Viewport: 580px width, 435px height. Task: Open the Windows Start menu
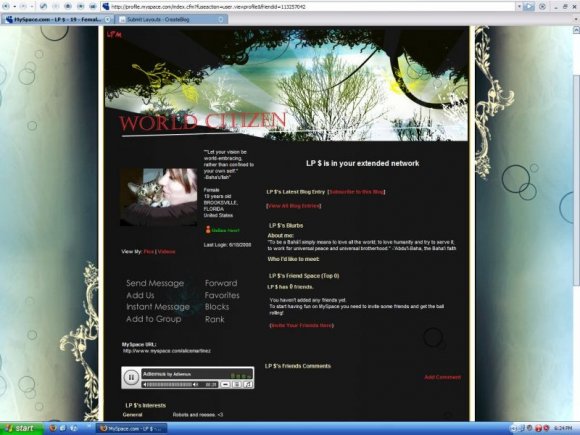[x=22, y=428]
